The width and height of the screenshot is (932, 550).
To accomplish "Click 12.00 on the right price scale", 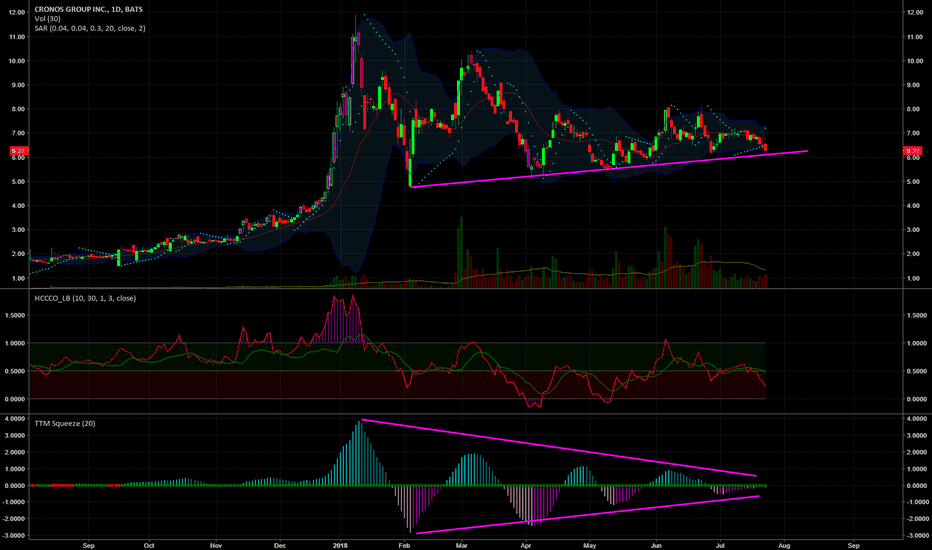I will [x=915, y=12].
